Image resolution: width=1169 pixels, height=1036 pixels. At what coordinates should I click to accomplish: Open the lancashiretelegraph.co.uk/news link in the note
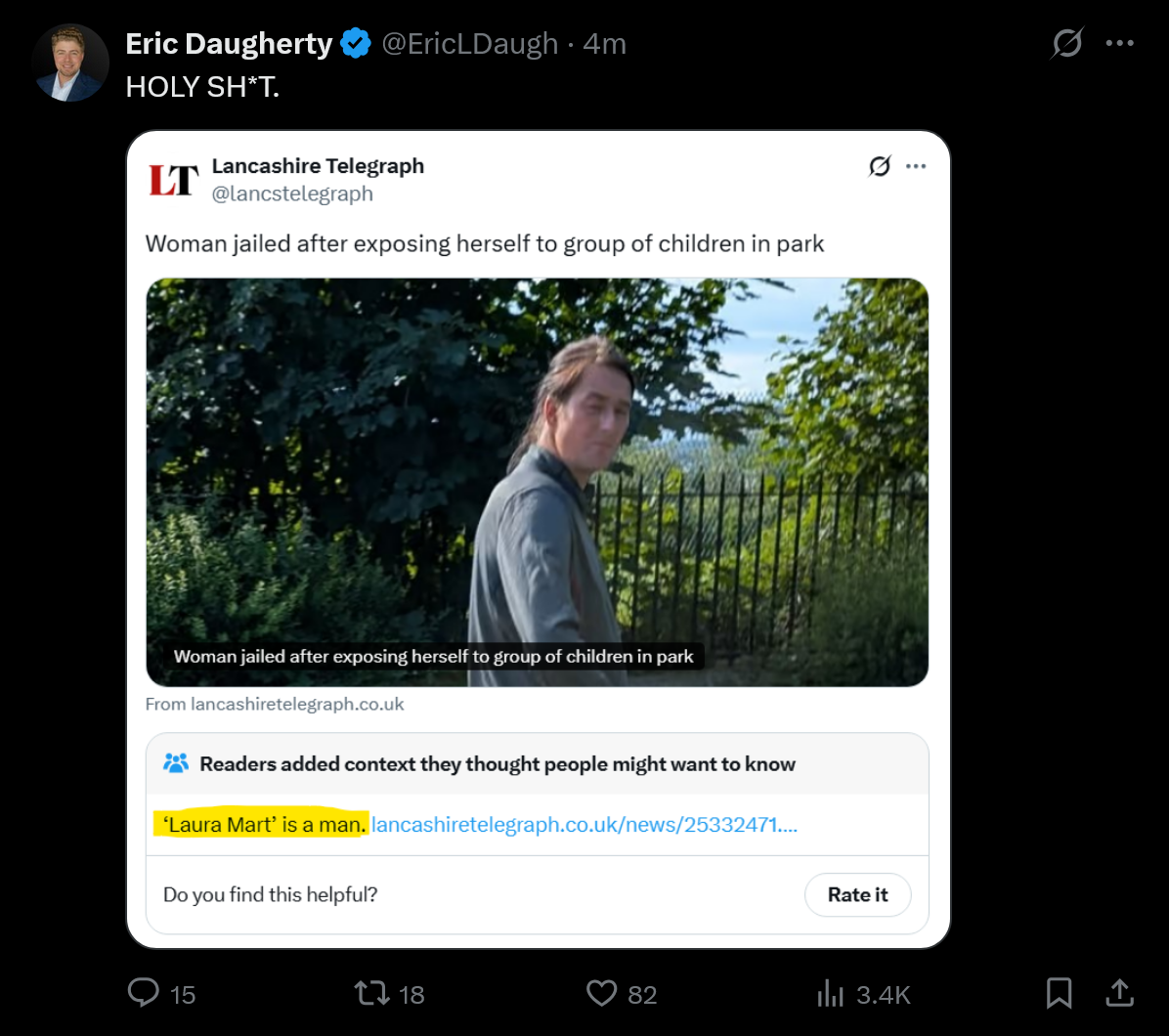(x=584, y=824)
